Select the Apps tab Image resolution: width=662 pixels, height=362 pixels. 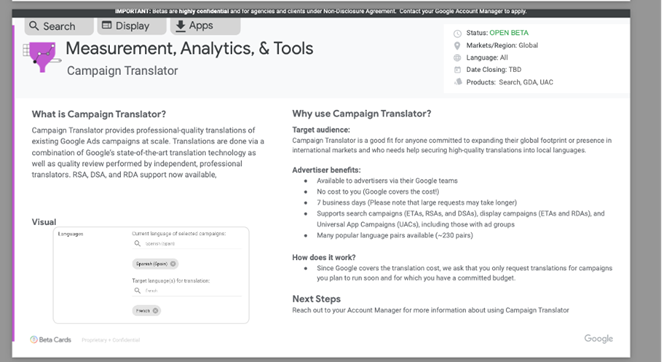[x=205, y=26]
